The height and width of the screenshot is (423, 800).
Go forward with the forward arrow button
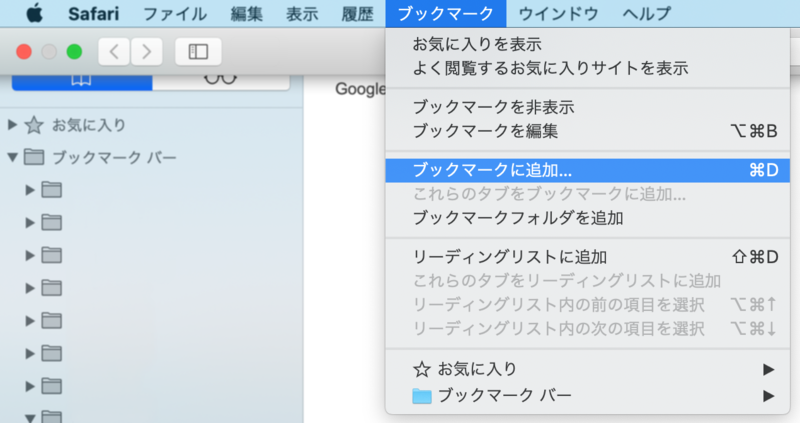(146, 52)
